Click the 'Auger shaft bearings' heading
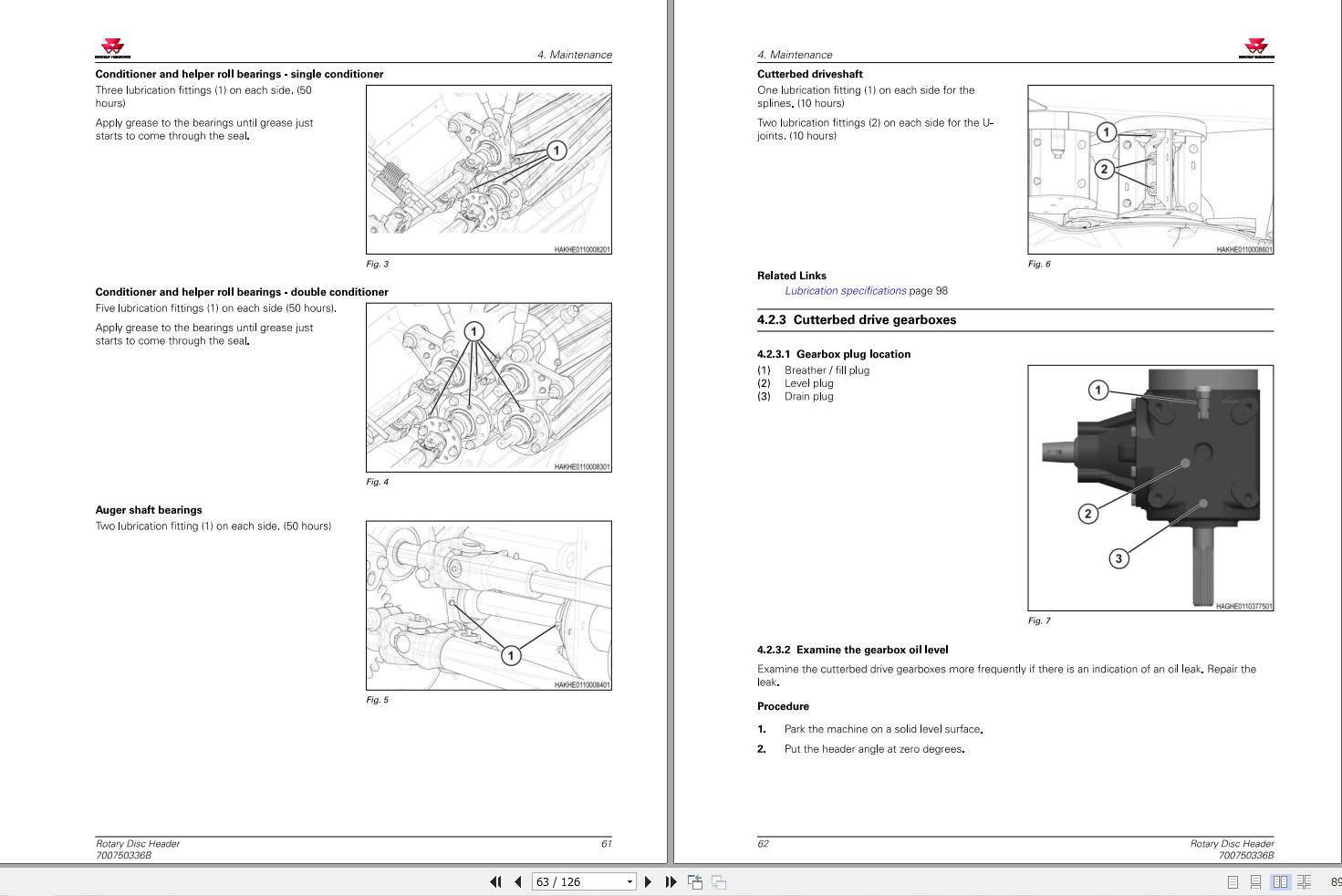The width and height of the screenshot is (1342, 896). point(149,510)
